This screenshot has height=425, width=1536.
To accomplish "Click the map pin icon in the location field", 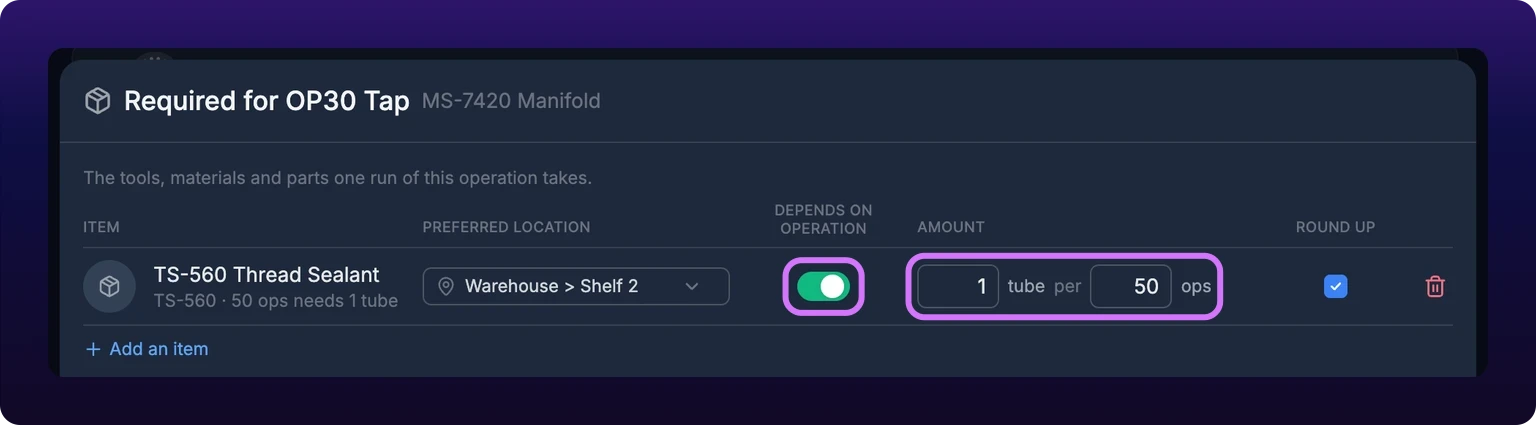I will 446,287.
